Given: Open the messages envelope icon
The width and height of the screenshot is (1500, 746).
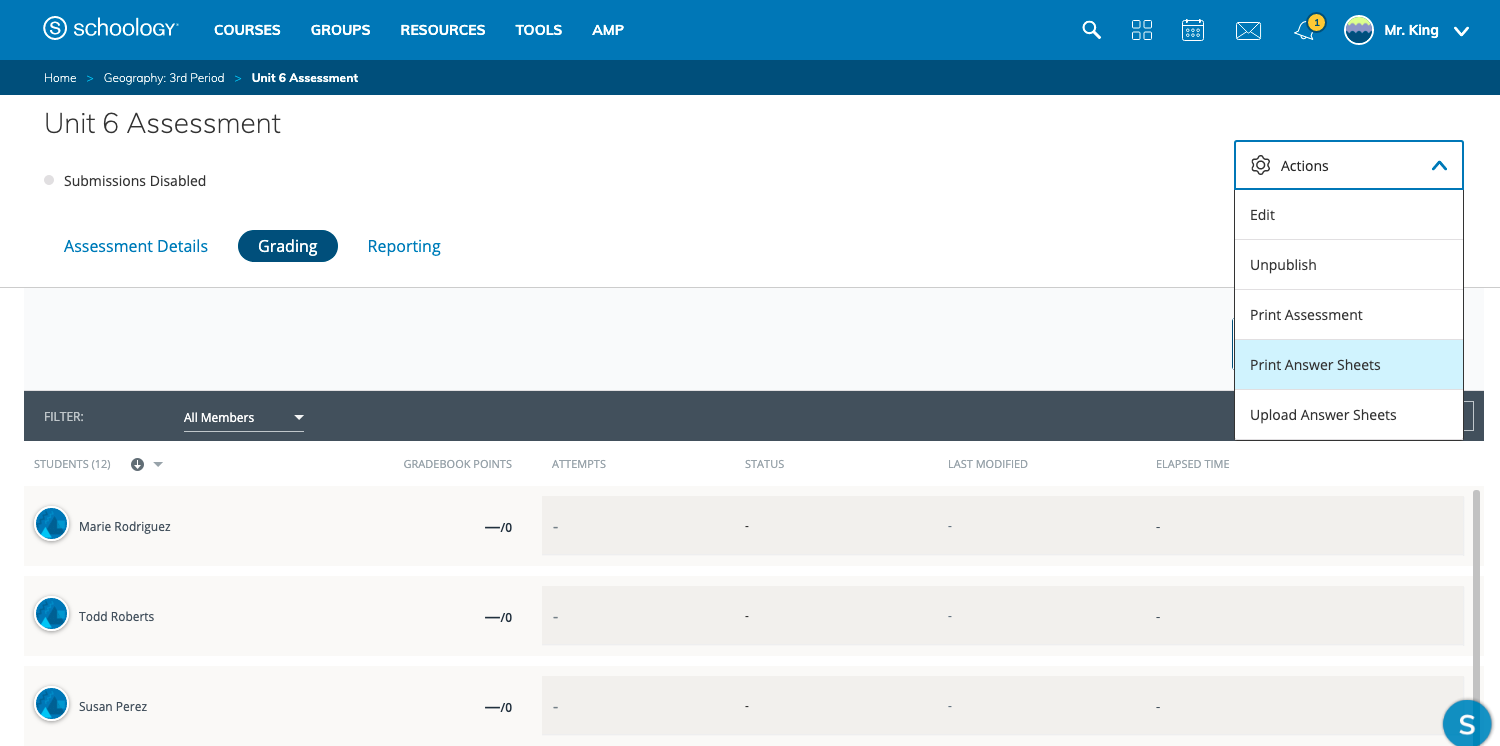Looking at the screenshot, I should (x=1247, y=31).
